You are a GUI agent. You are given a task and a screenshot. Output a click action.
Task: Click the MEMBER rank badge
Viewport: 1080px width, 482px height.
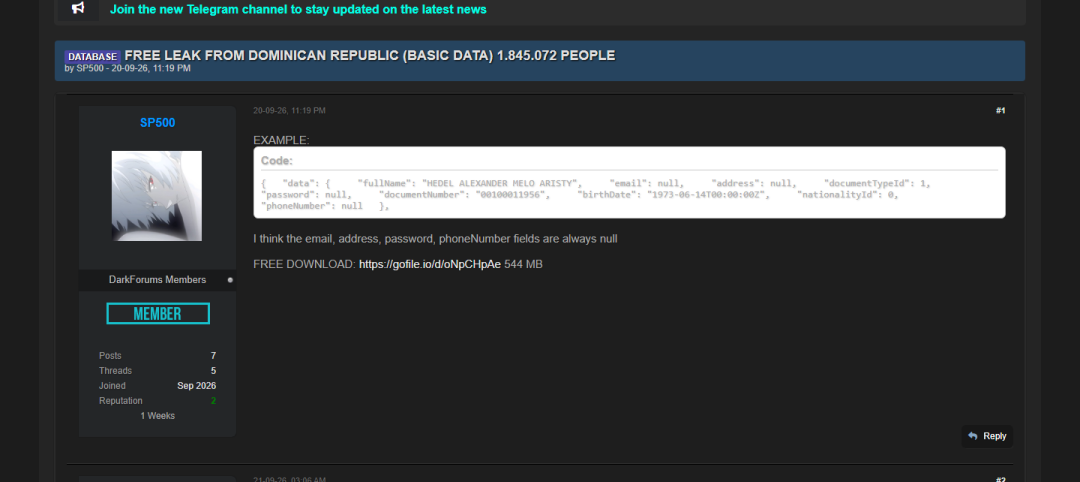[158, 314]
